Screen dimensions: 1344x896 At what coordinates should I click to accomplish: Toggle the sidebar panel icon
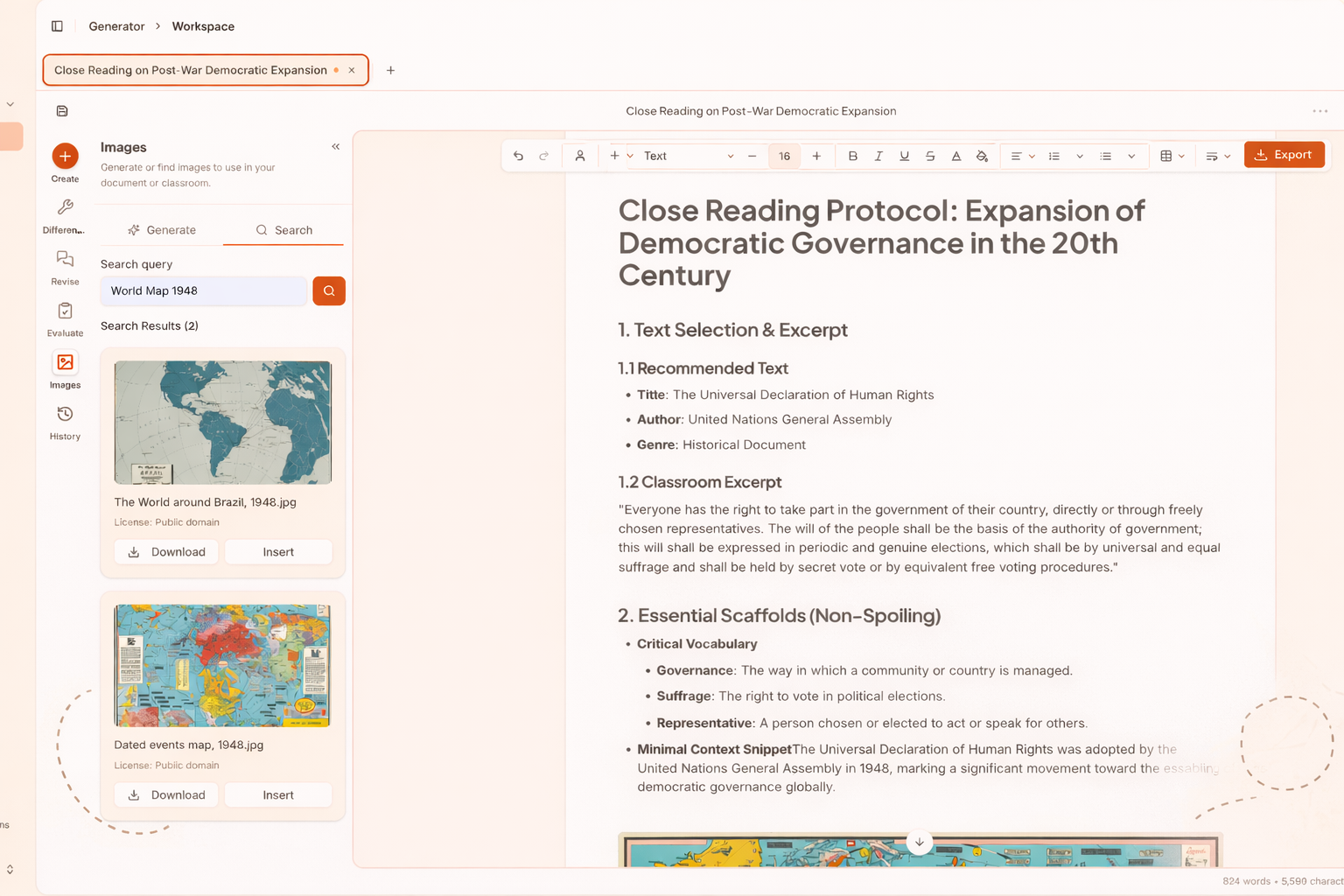57,26
